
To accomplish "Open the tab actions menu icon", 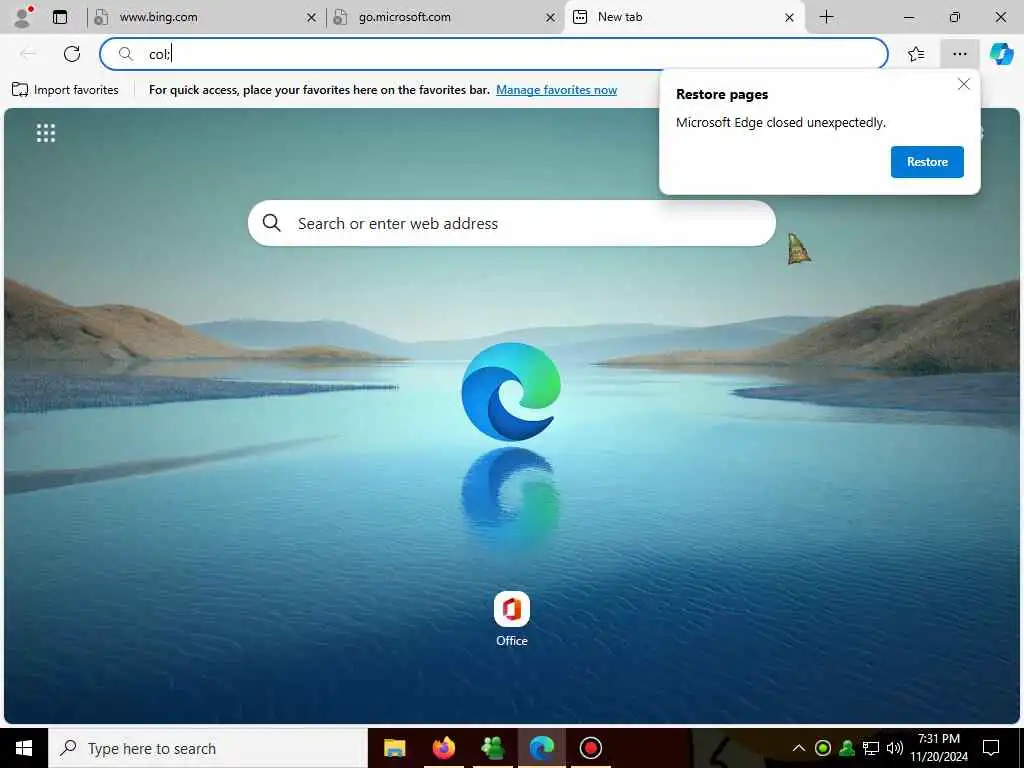I will click(x=60, y=17).
